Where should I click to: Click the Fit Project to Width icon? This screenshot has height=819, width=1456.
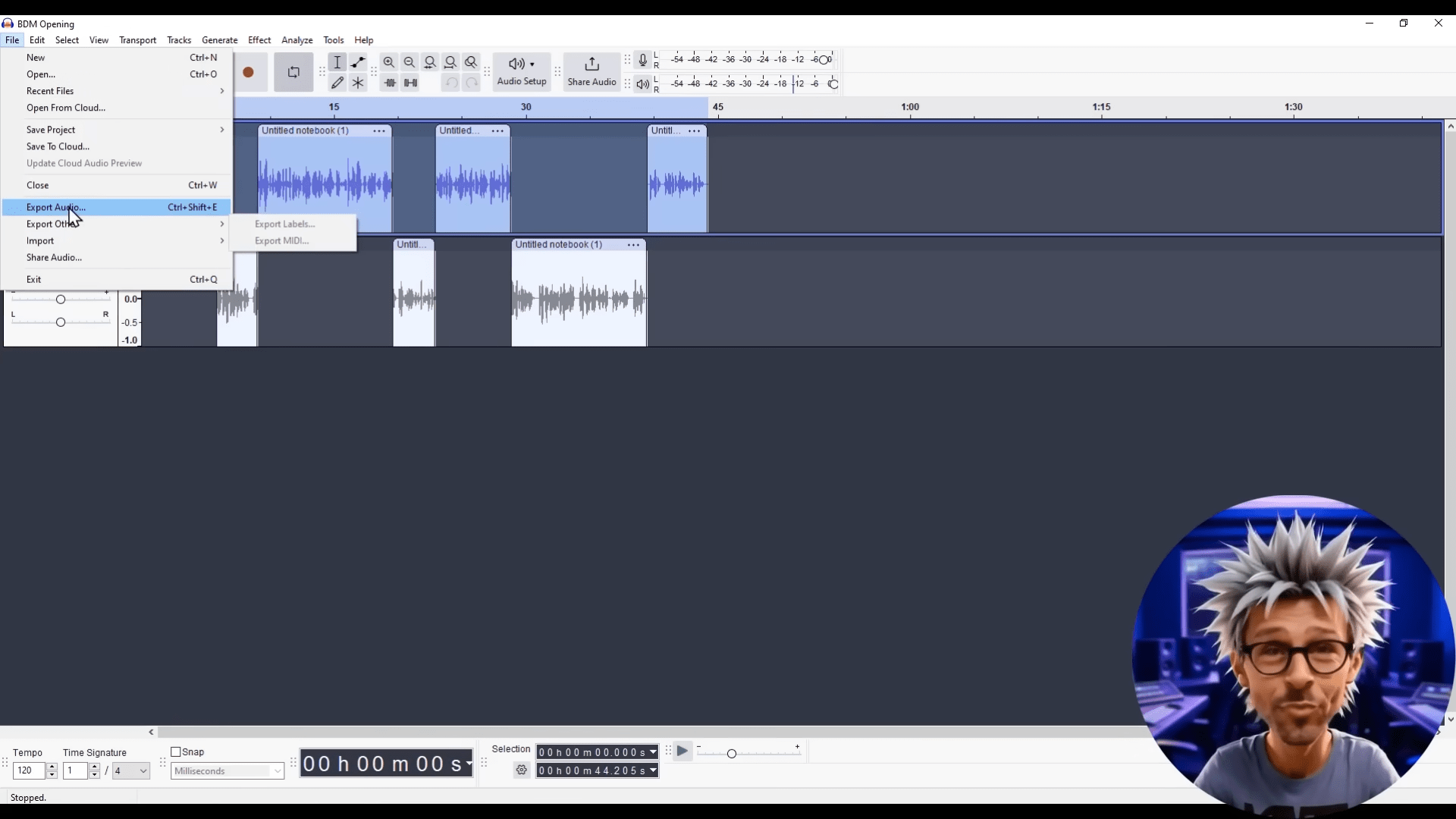(450, 62)
